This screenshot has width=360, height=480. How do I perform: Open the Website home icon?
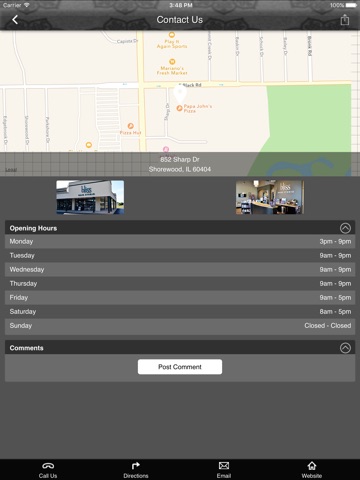pos(312,465)
